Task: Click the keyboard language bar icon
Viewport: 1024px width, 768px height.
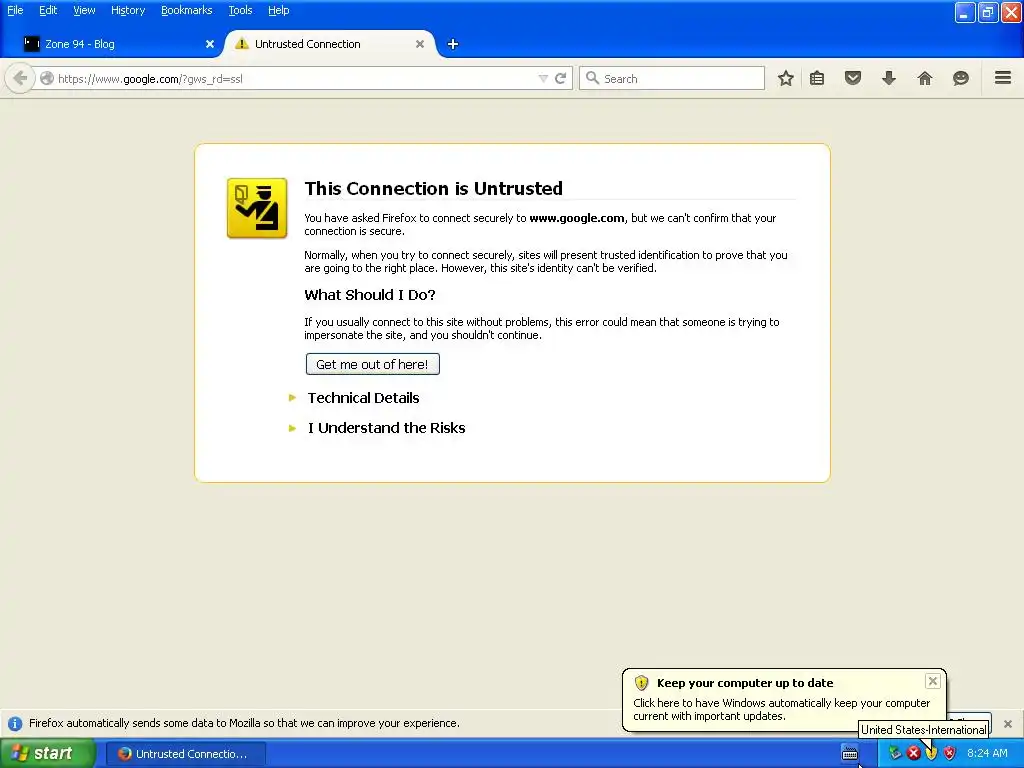Action: 850,754
